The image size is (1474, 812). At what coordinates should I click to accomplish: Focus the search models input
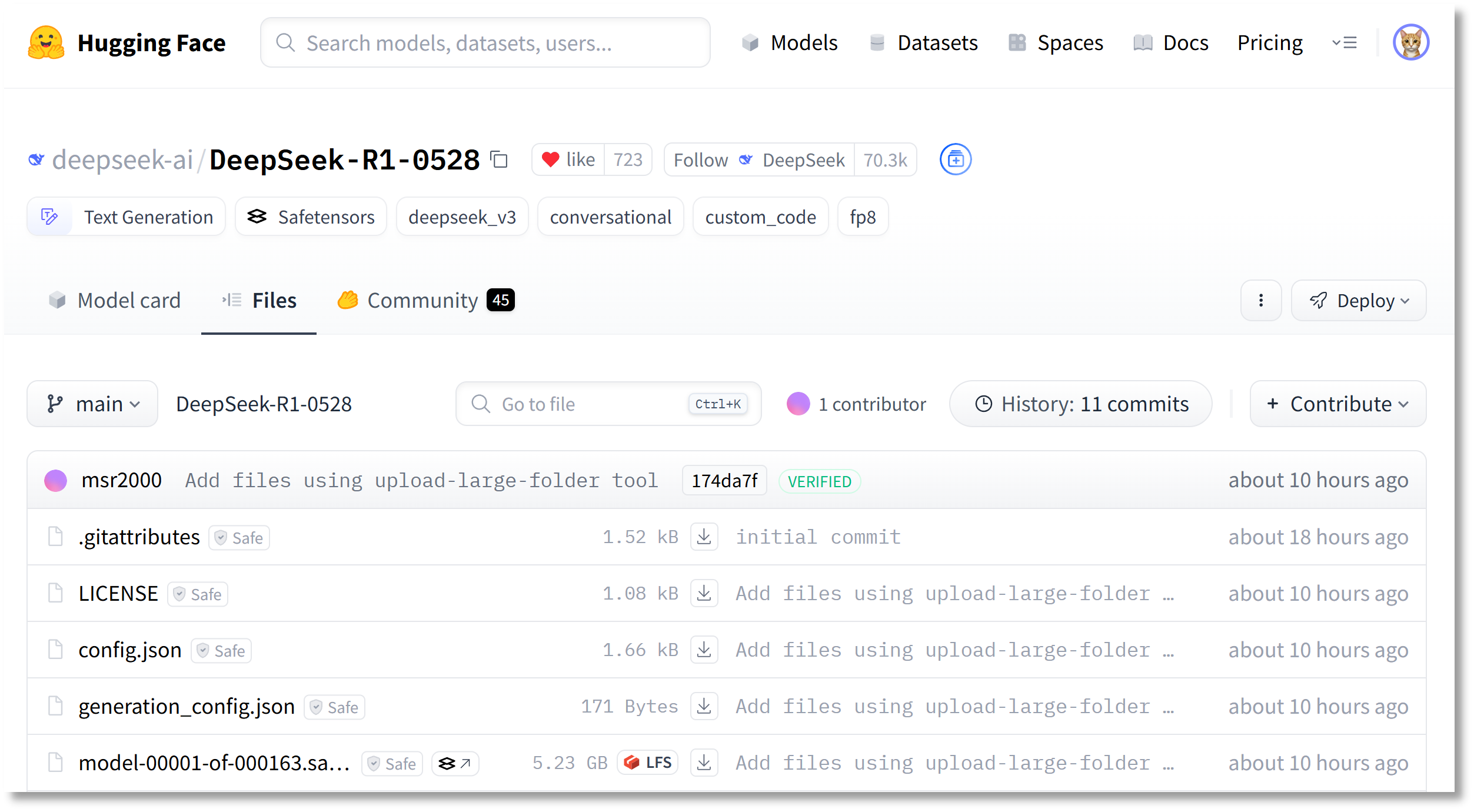point(485,42)
